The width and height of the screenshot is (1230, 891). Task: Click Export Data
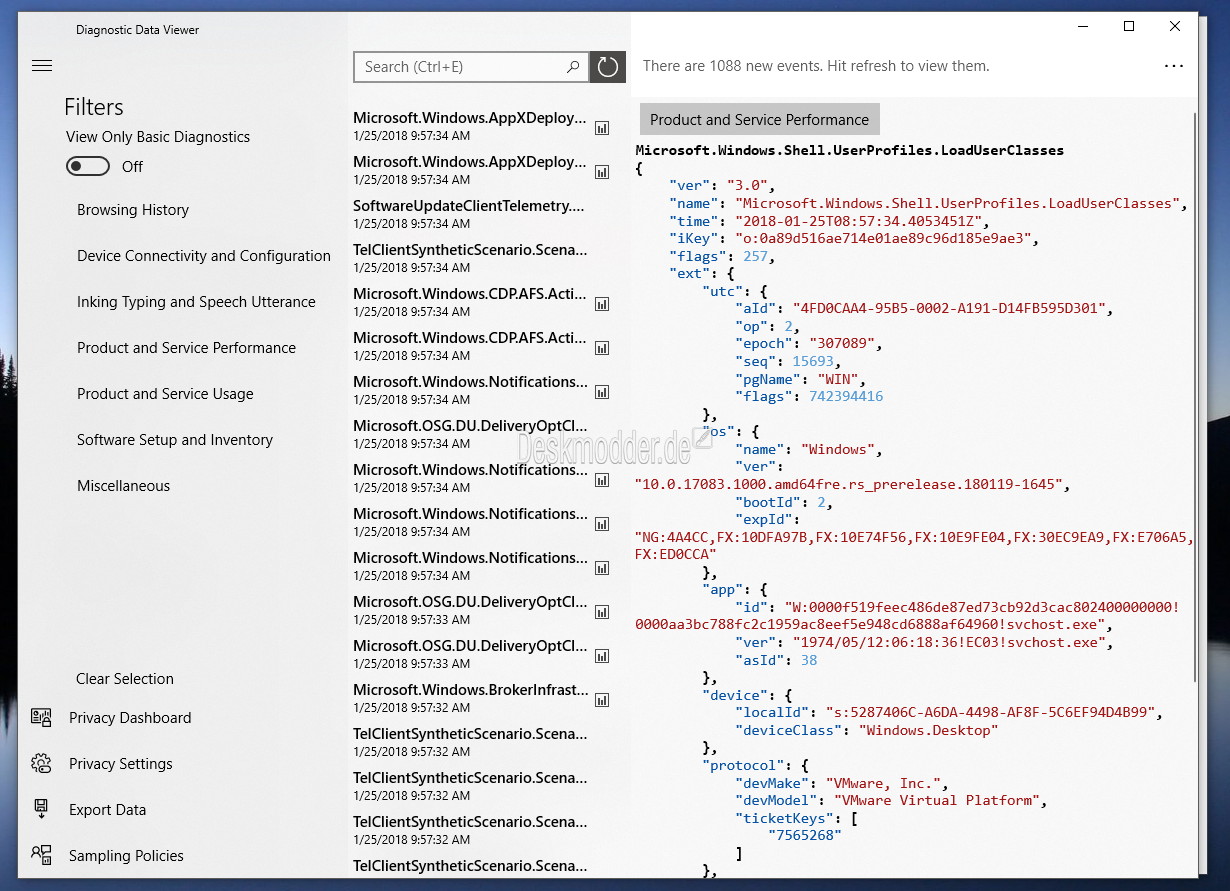pyautogui.click(x=107, y=810)
